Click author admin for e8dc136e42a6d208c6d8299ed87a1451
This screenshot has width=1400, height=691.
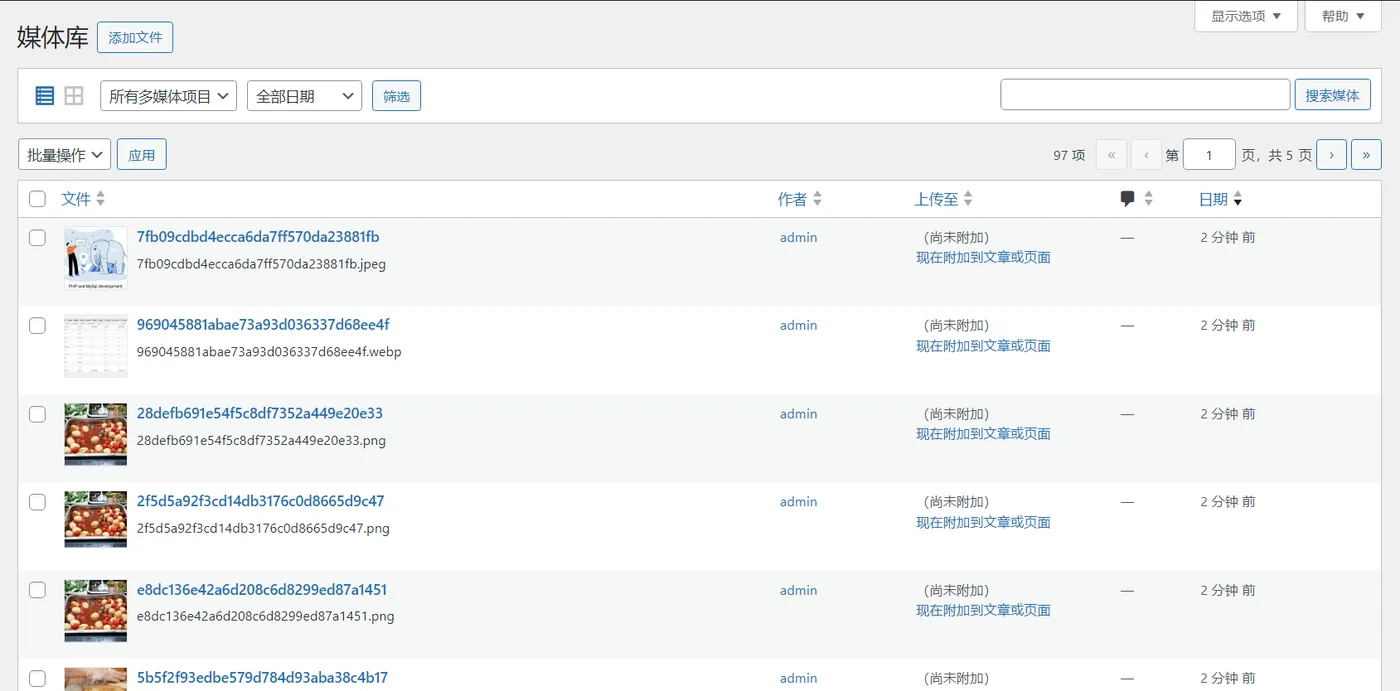point(799,590)
